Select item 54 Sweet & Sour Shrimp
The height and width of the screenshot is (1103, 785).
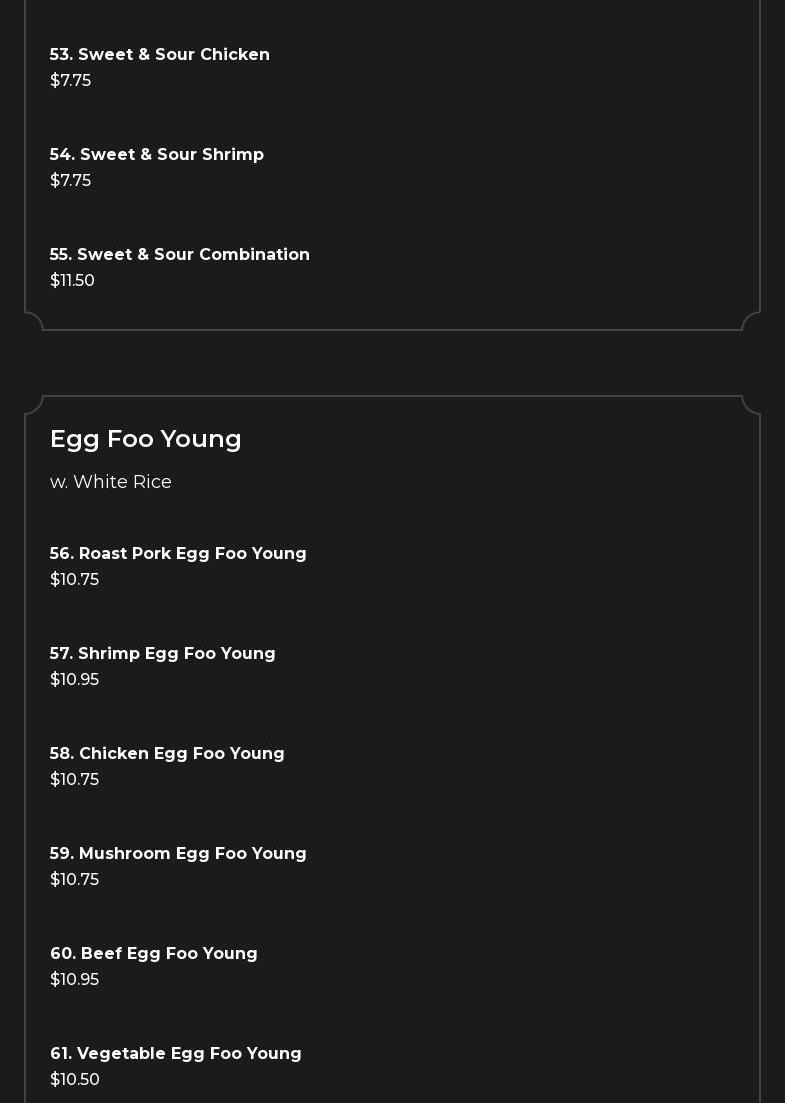click(x=157, y=155)
